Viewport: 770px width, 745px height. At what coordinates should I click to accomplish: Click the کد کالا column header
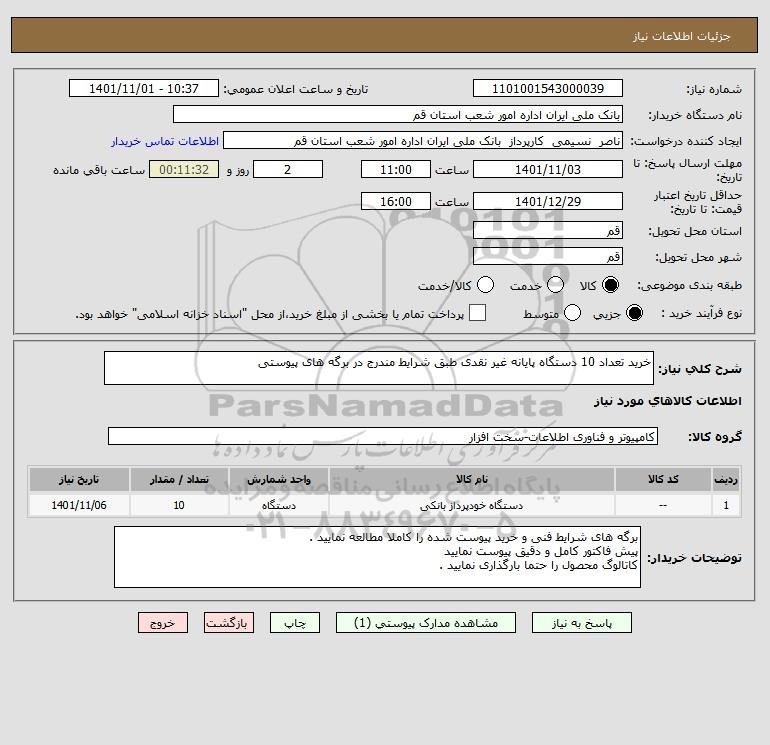(x=663, y=479)
